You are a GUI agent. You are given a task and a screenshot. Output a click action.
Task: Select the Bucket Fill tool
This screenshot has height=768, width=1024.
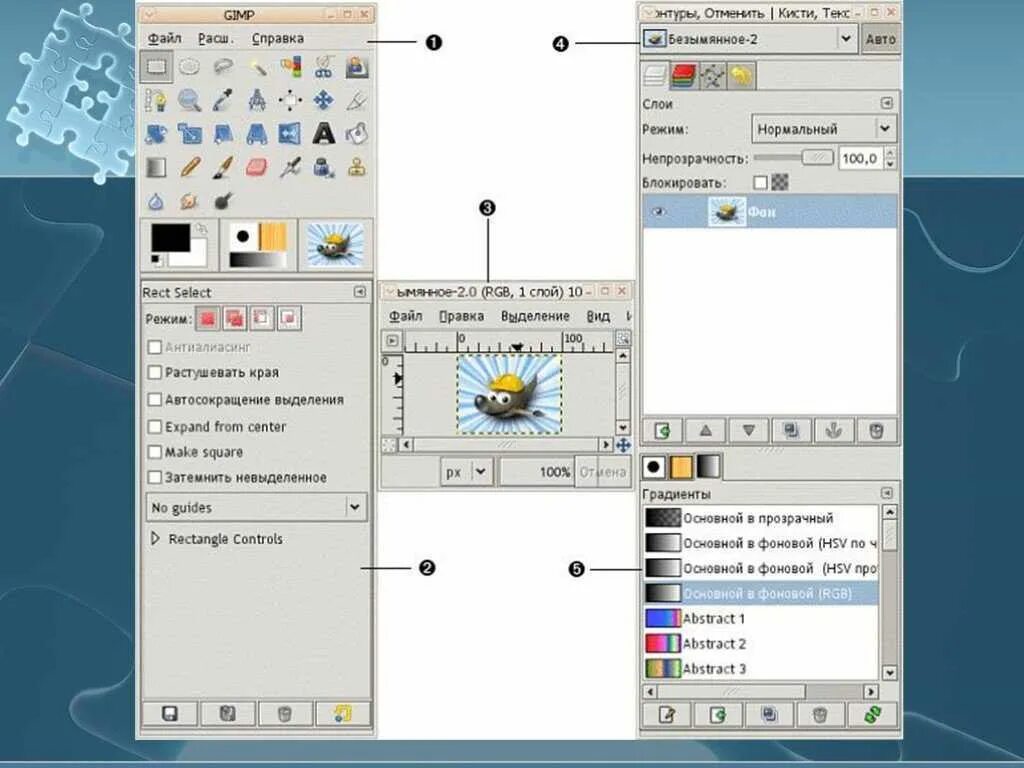click(357, 134)
